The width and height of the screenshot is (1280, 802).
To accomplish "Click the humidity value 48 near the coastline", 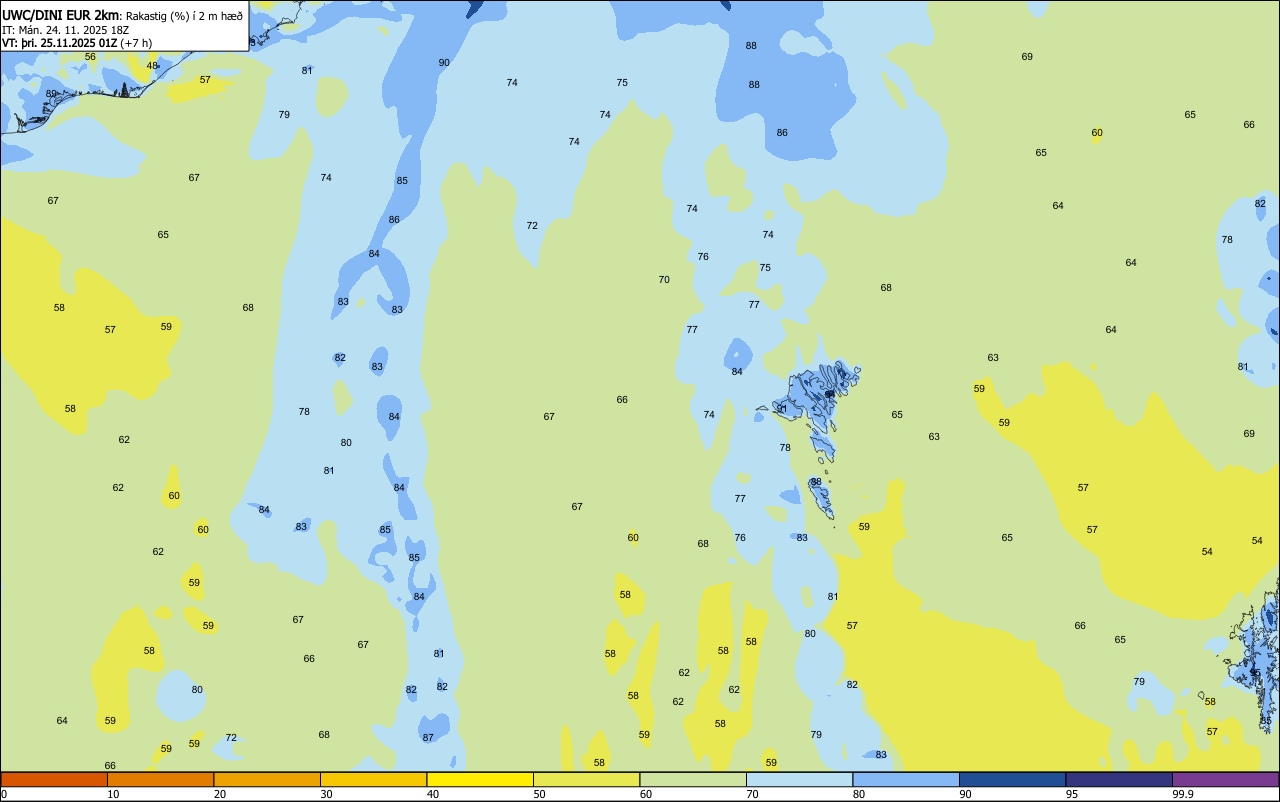I will [152, 66].
